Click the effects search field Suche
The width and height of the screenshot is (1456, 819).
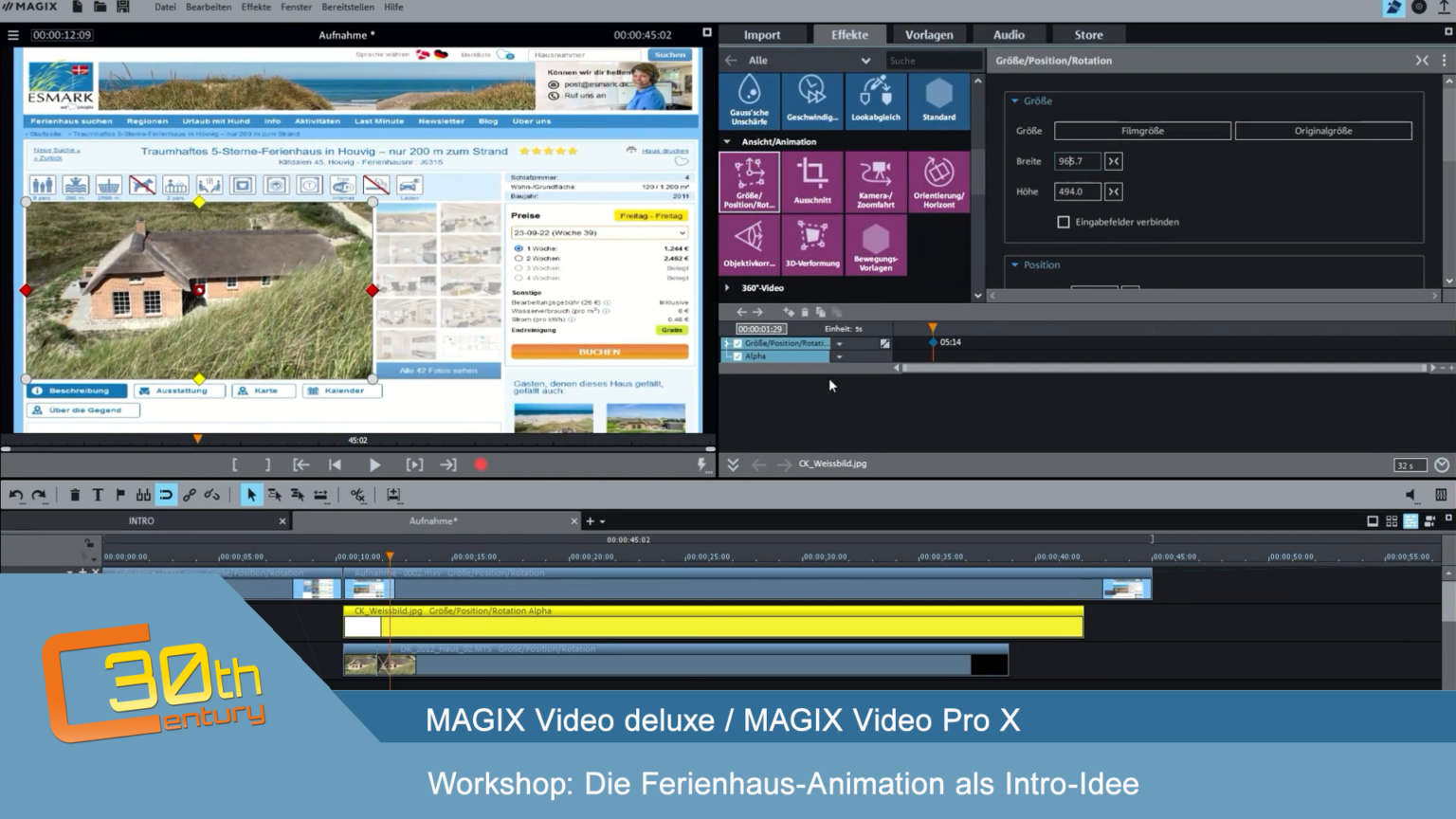[934, 61]
